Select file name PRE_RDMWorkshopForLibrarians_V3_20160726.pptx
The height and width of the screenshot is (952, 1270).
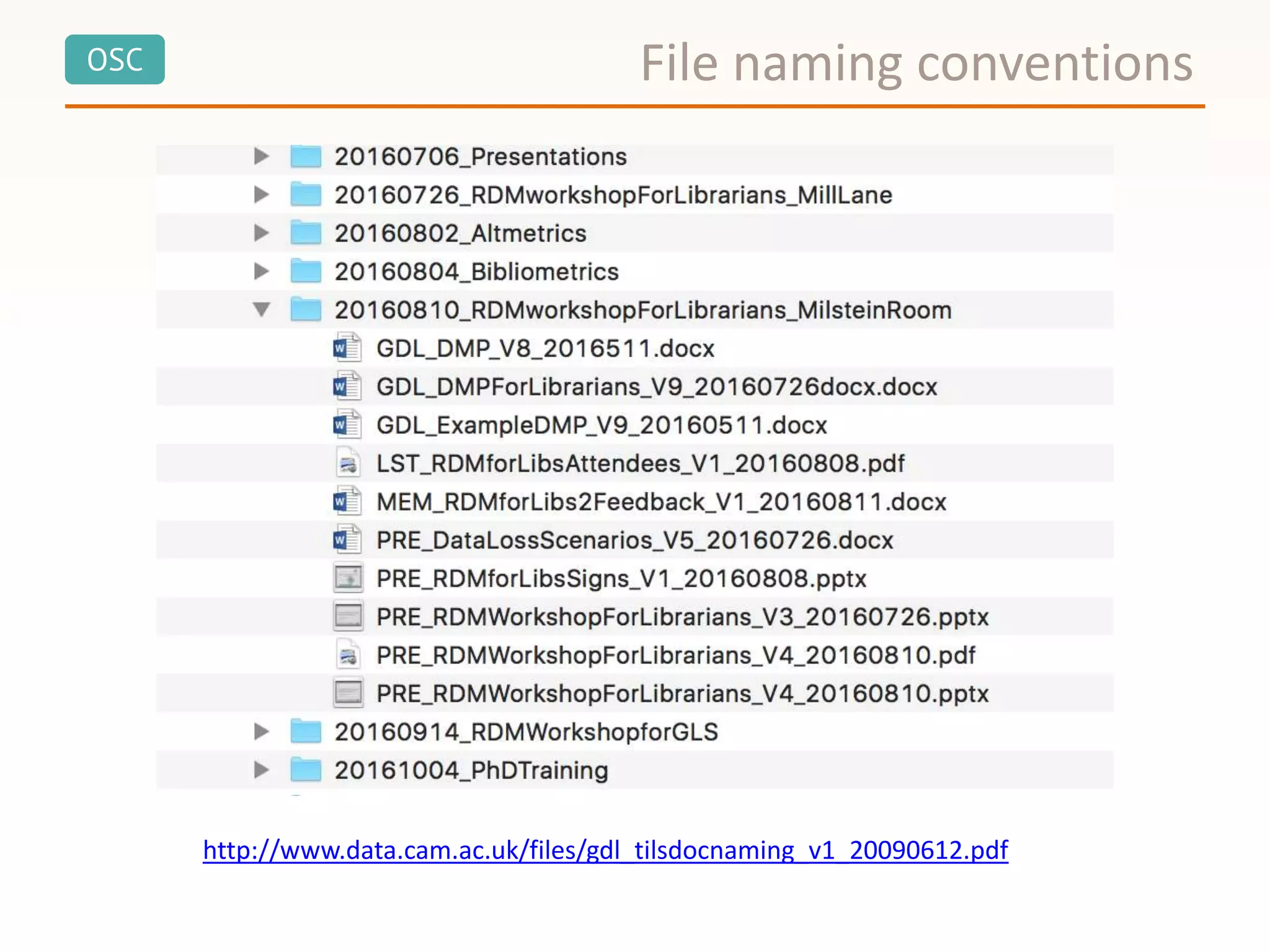point(683,617)
